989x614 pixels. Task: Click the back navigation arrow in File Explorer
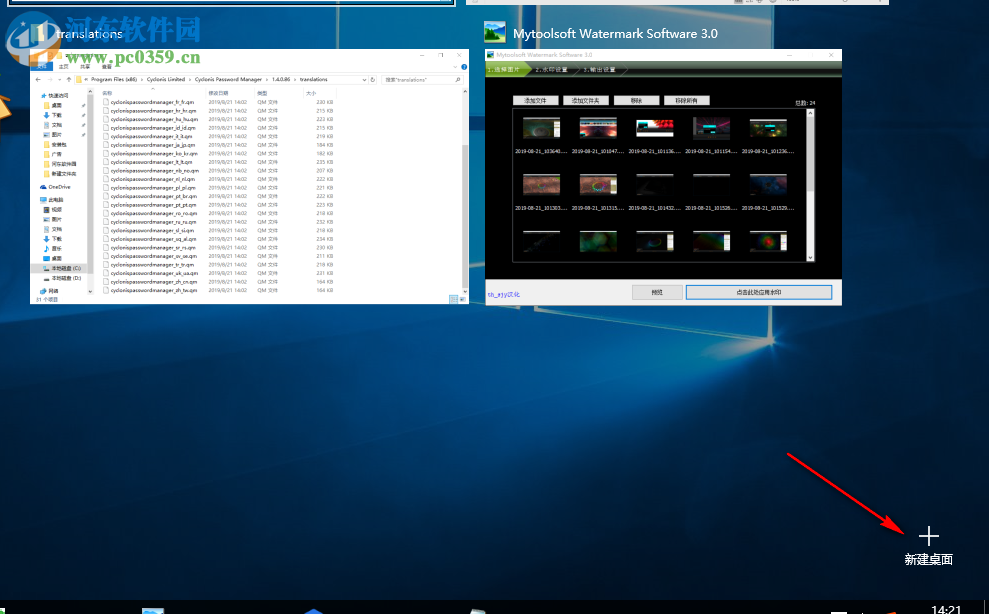[x=38, y=80]
